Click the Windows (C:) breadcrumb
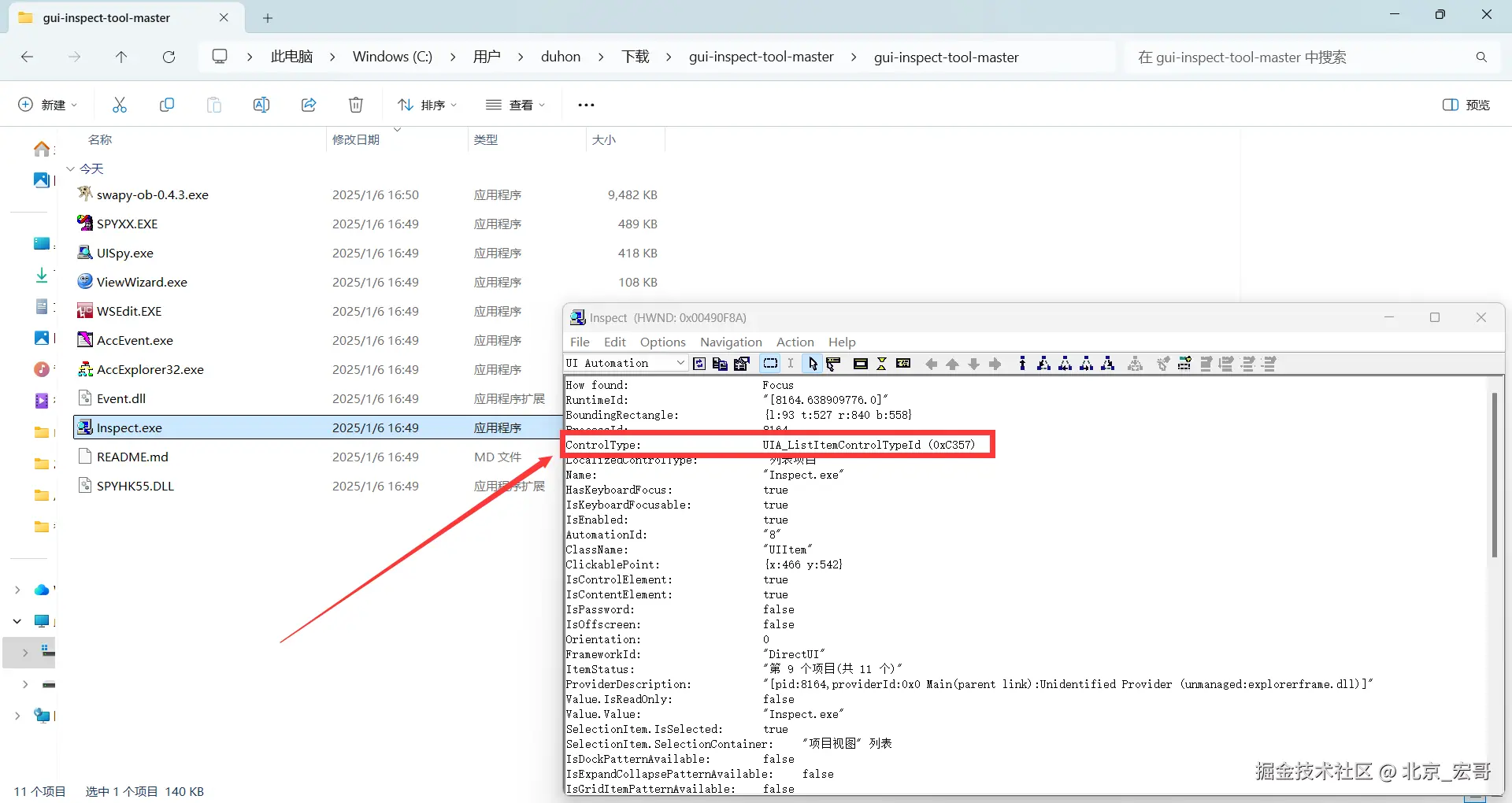Image resolution: width=1512 pixels, height=803 pixels. 392,57
